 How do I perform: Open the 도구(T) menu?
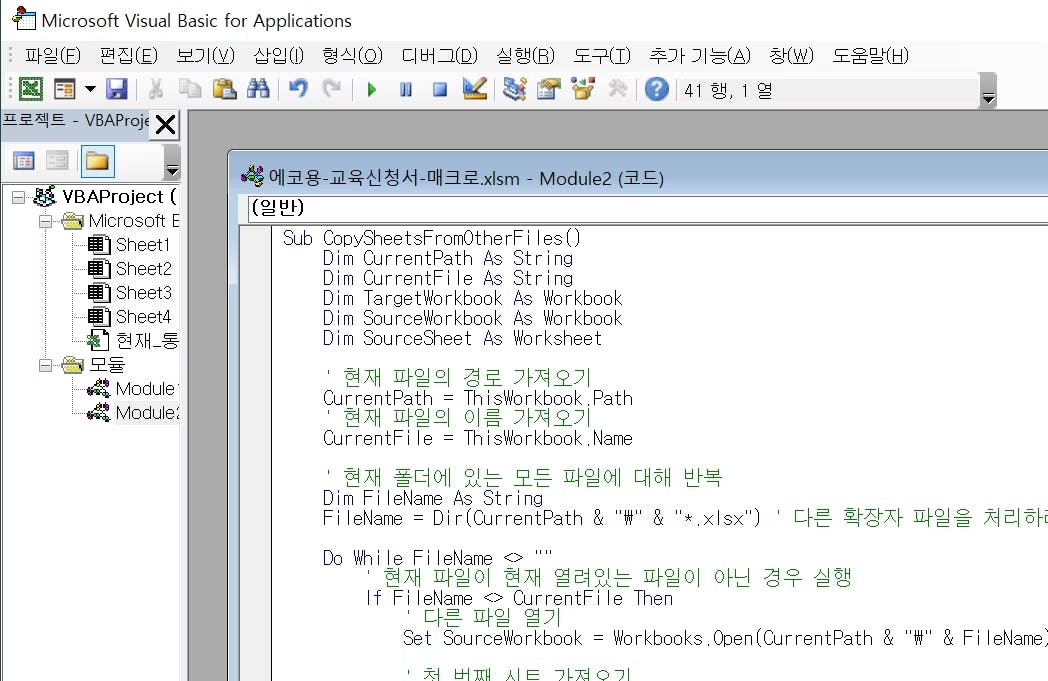coord(602,55)
